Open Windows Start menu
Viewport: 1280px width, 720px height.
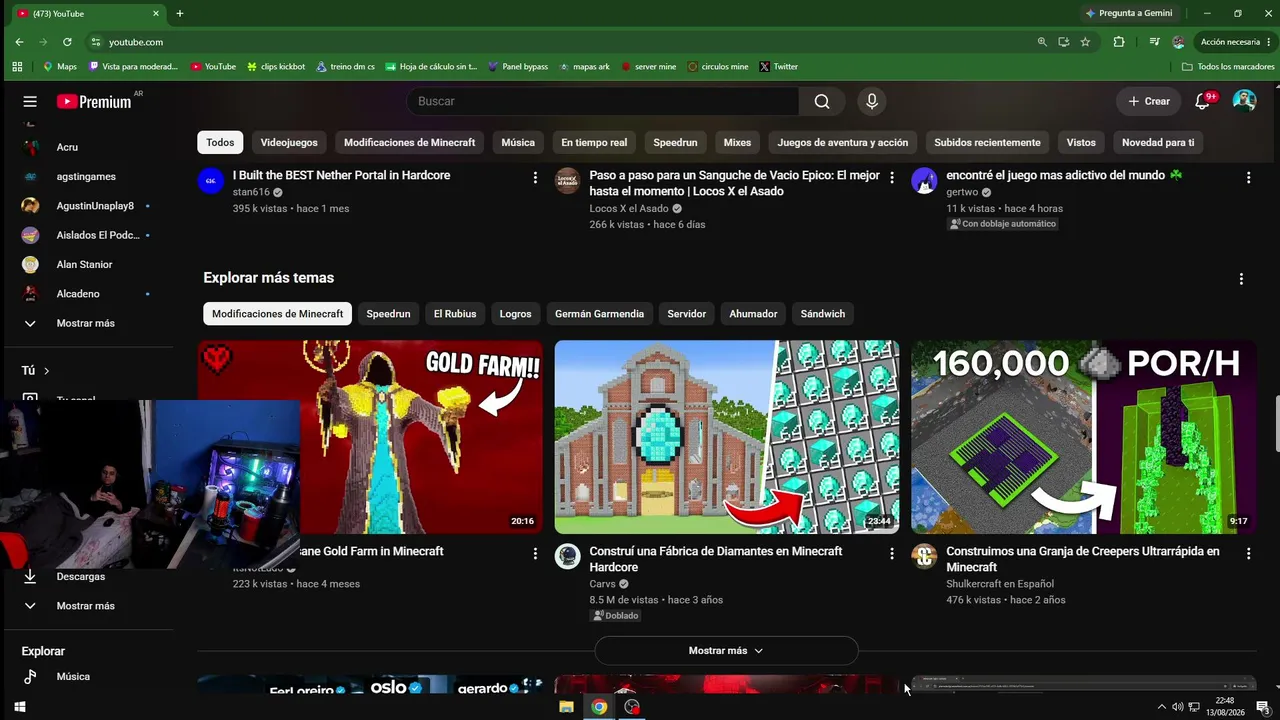pyautogui.click(x=19, y=707)
